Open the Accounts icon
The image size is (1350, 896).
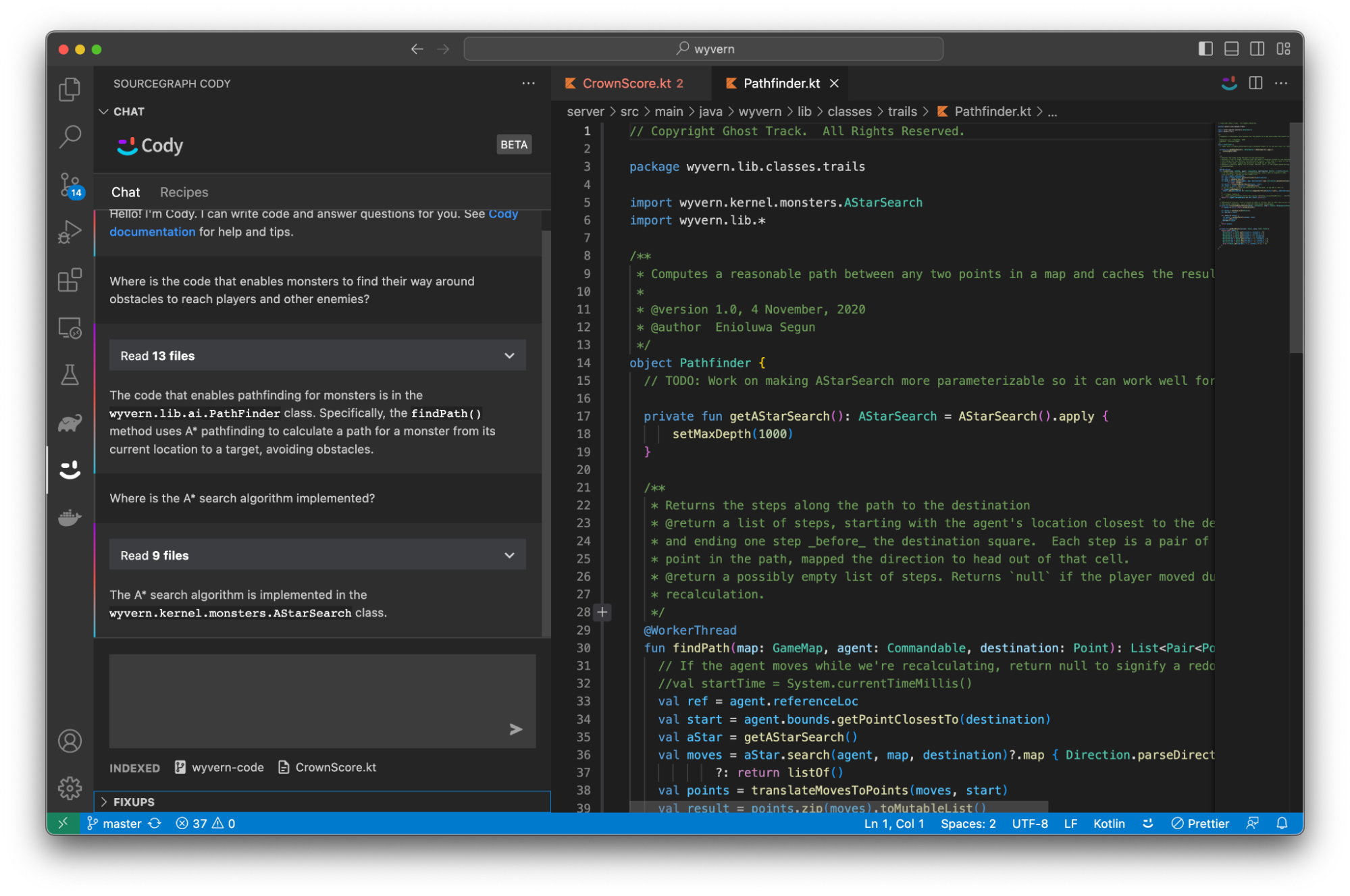coord(70,741)
